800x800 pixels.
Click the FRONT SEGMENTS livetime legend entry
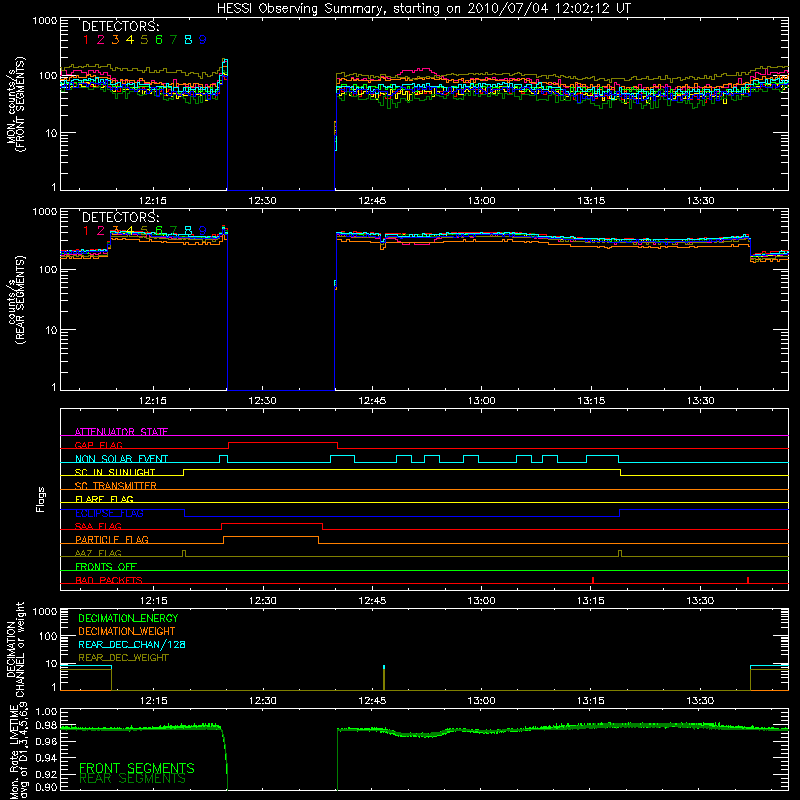click(137, 768)
